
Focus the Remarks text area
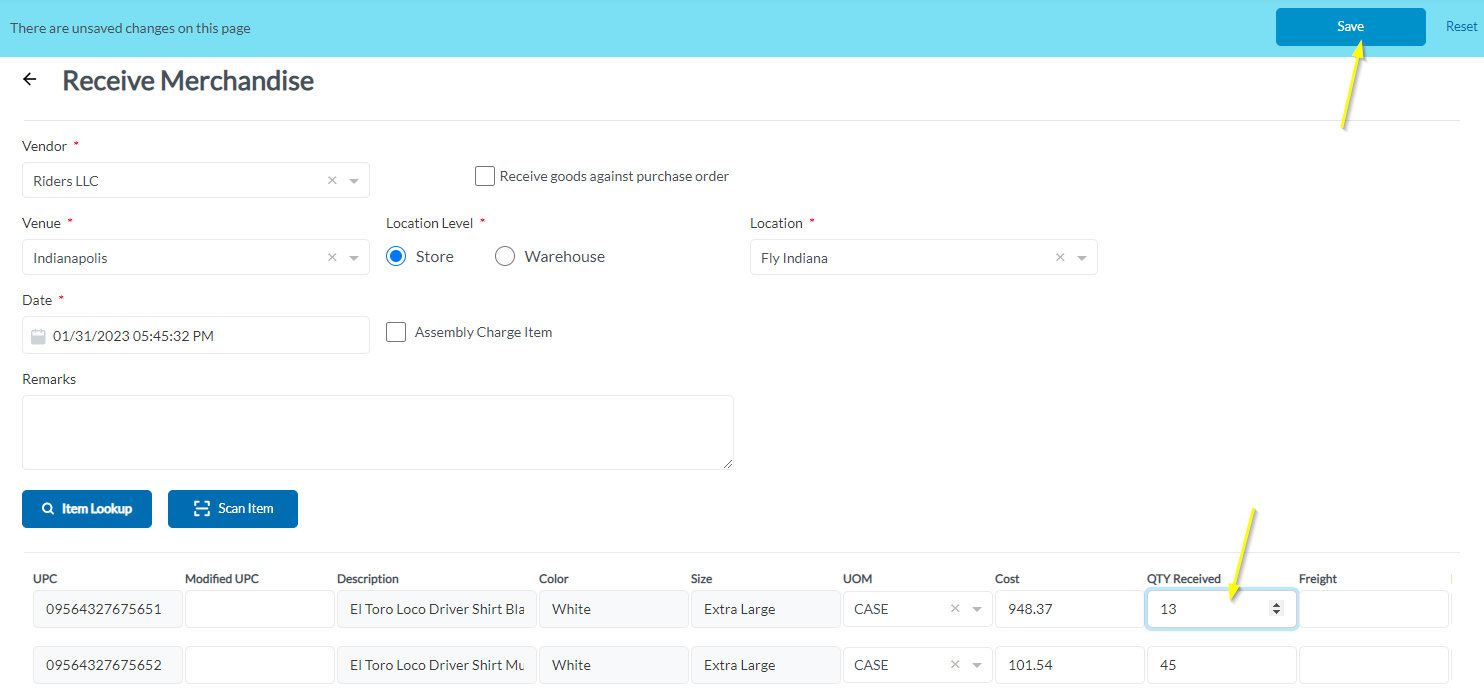coord(378,432)
